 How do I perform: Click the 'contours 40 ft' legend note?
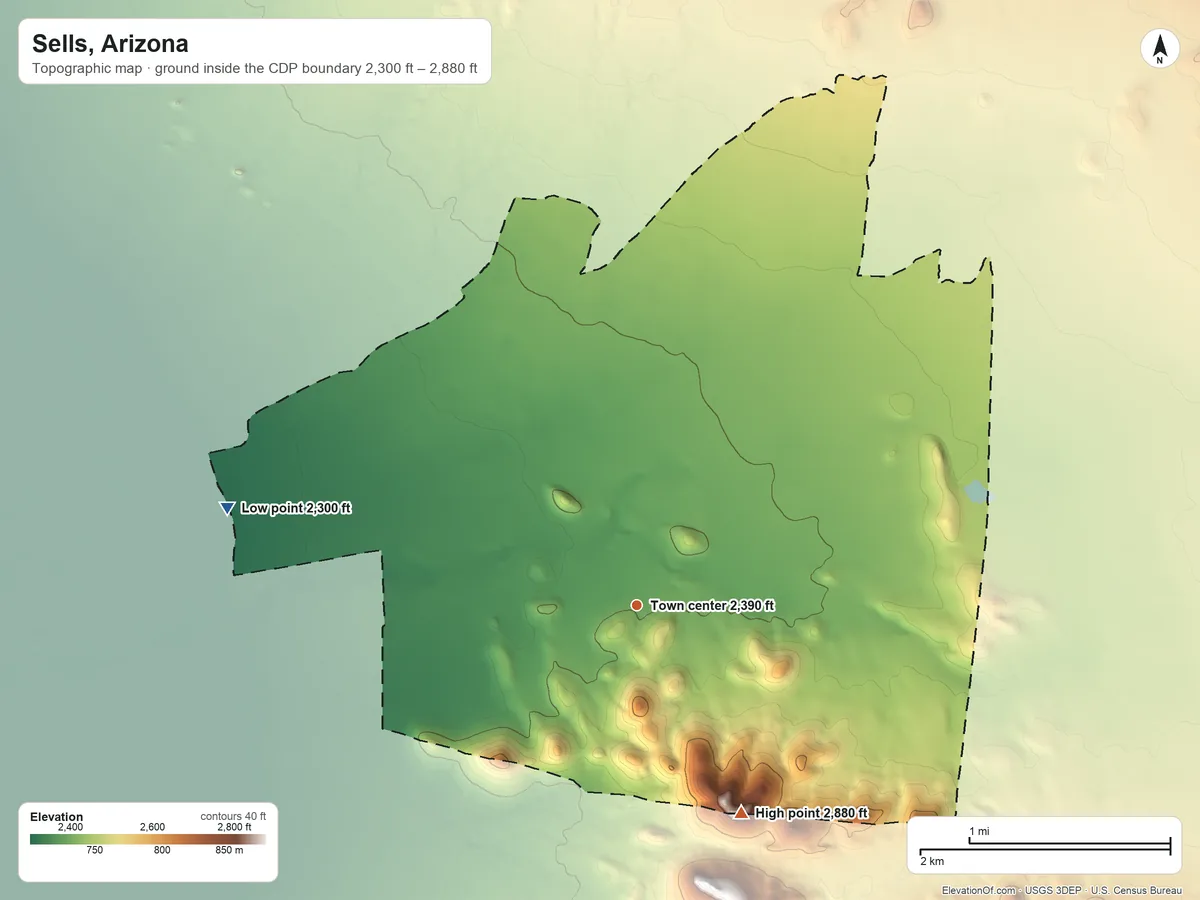[233, 816]
